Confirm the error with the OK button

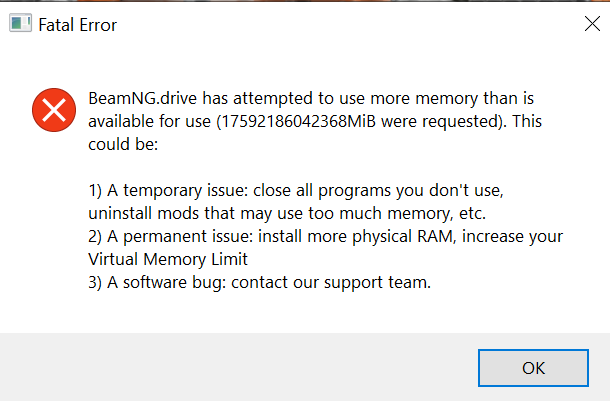click(x=533, y=368)
